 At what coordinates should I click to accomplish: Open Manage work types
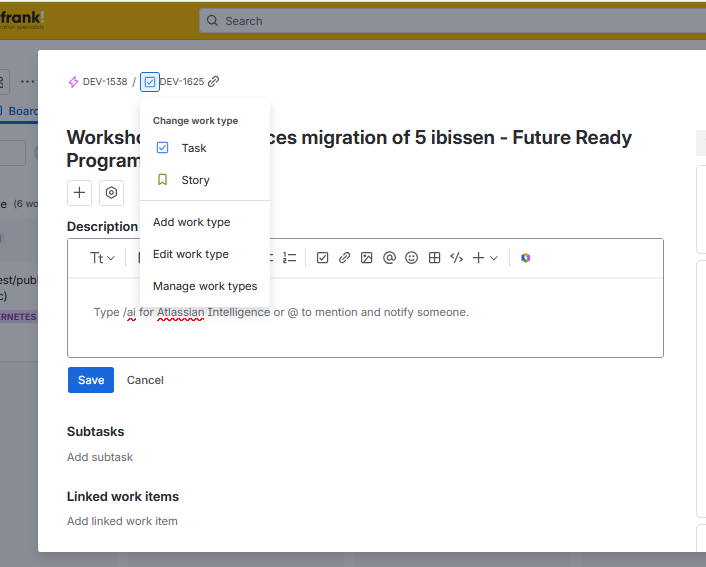coord(205,286)
